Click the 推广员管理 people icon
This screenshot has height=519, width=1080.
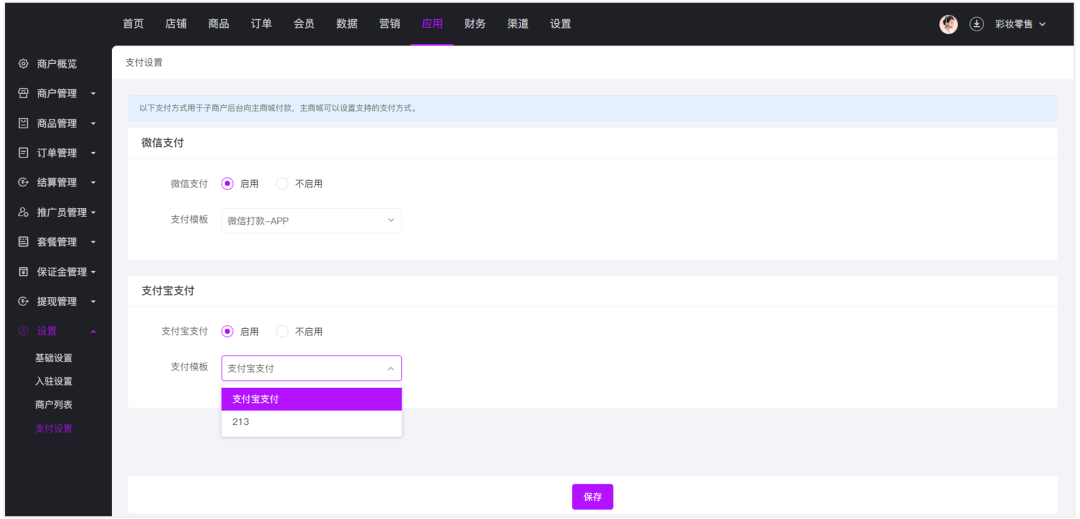pyautogui.click(x=23, y=213)
